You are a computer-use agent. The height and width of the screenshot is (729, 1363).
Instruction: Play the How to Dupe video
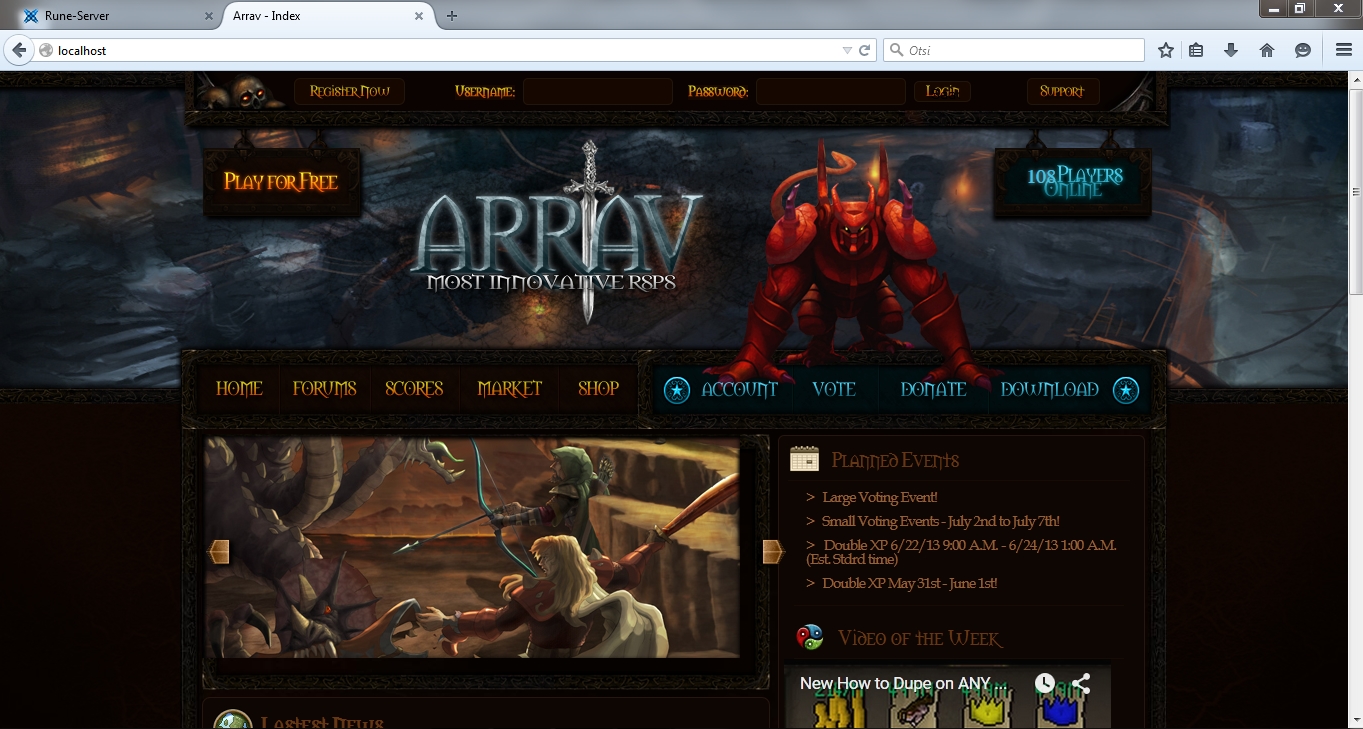(x=947, y=697)
